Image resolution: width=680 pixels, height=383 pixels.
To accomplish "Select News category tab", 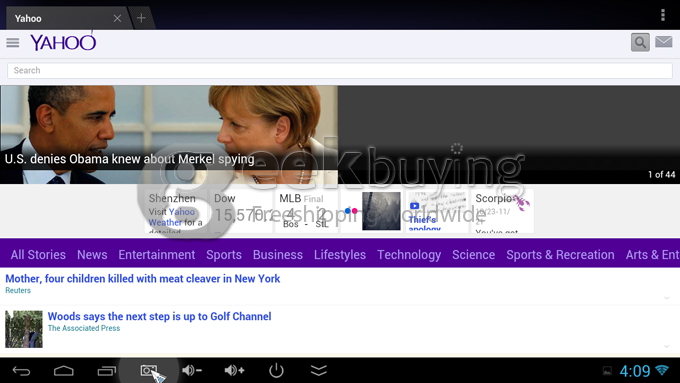I will [x=92, y=255].
